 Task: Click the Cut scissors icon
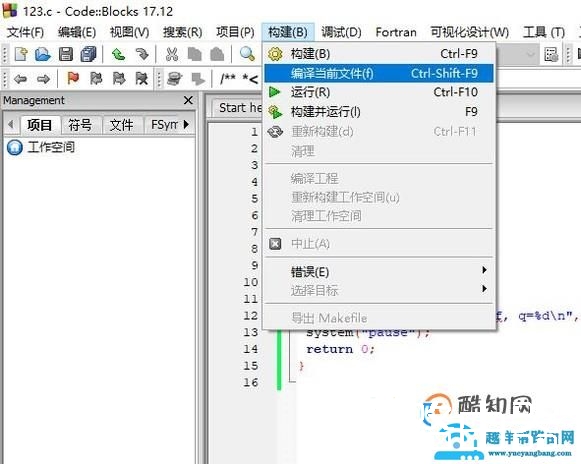point(172,54)
